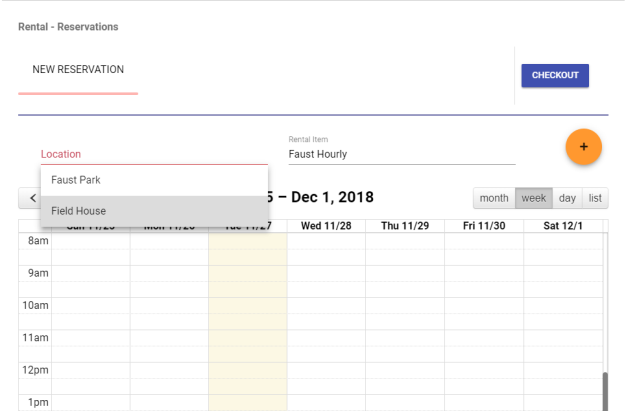Click the orange plus add button

[584, 147]
